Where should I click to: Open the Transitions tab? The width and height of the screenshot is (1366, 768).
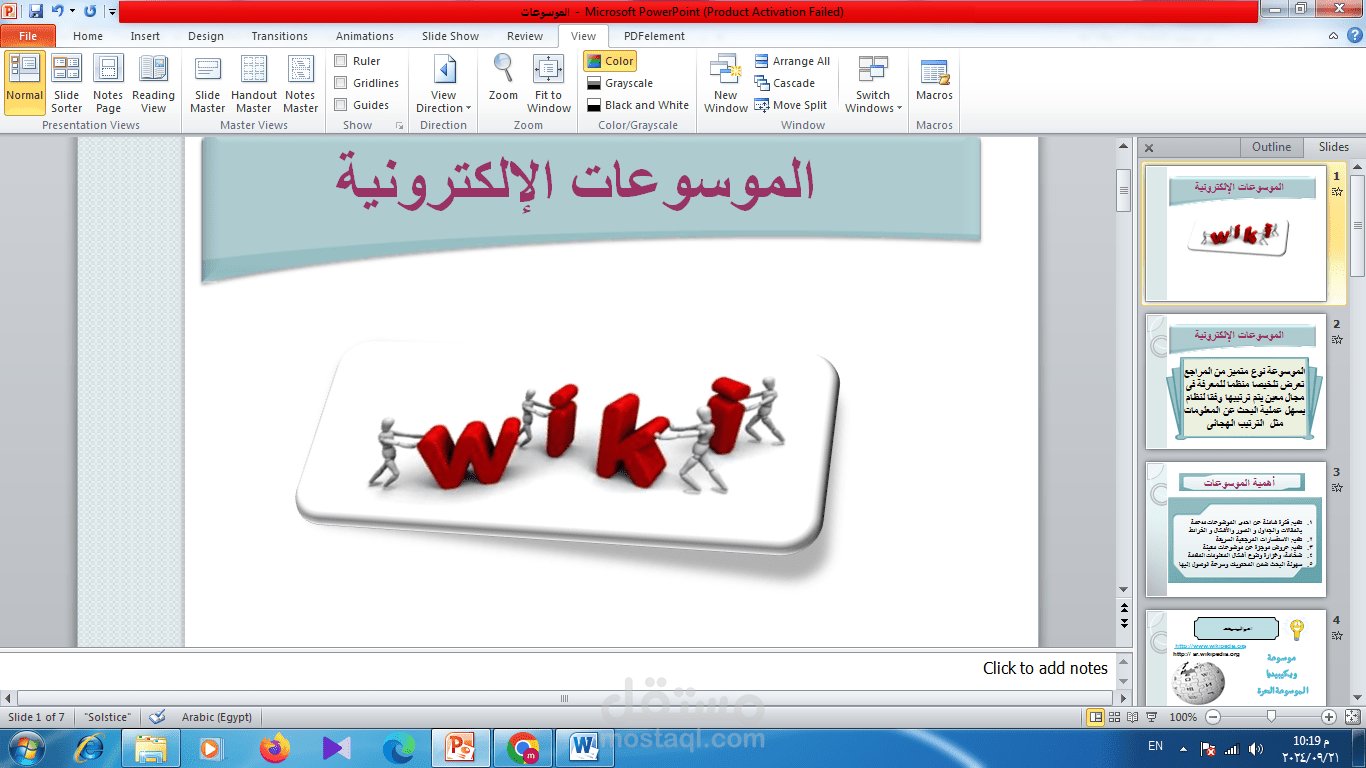(x=280, y=36)
